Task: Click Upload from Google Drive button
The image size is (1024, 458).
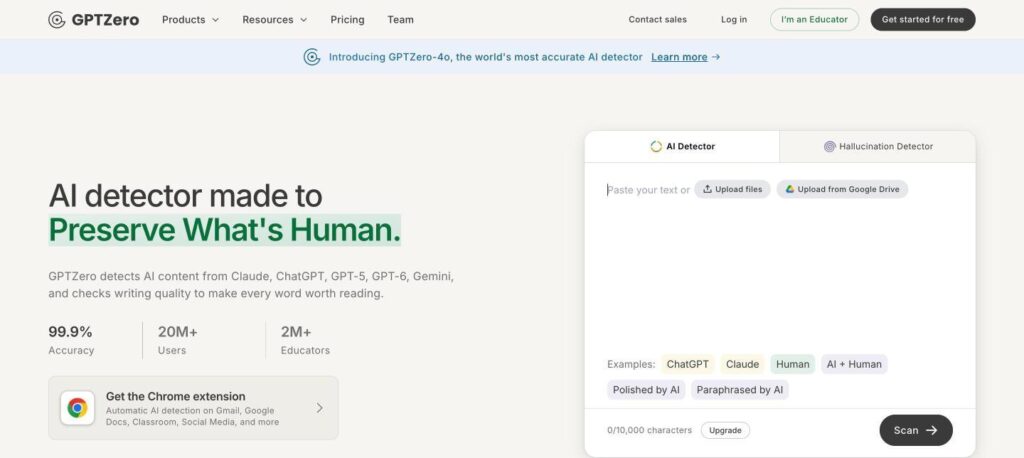Action: click(x=842, y=189)
